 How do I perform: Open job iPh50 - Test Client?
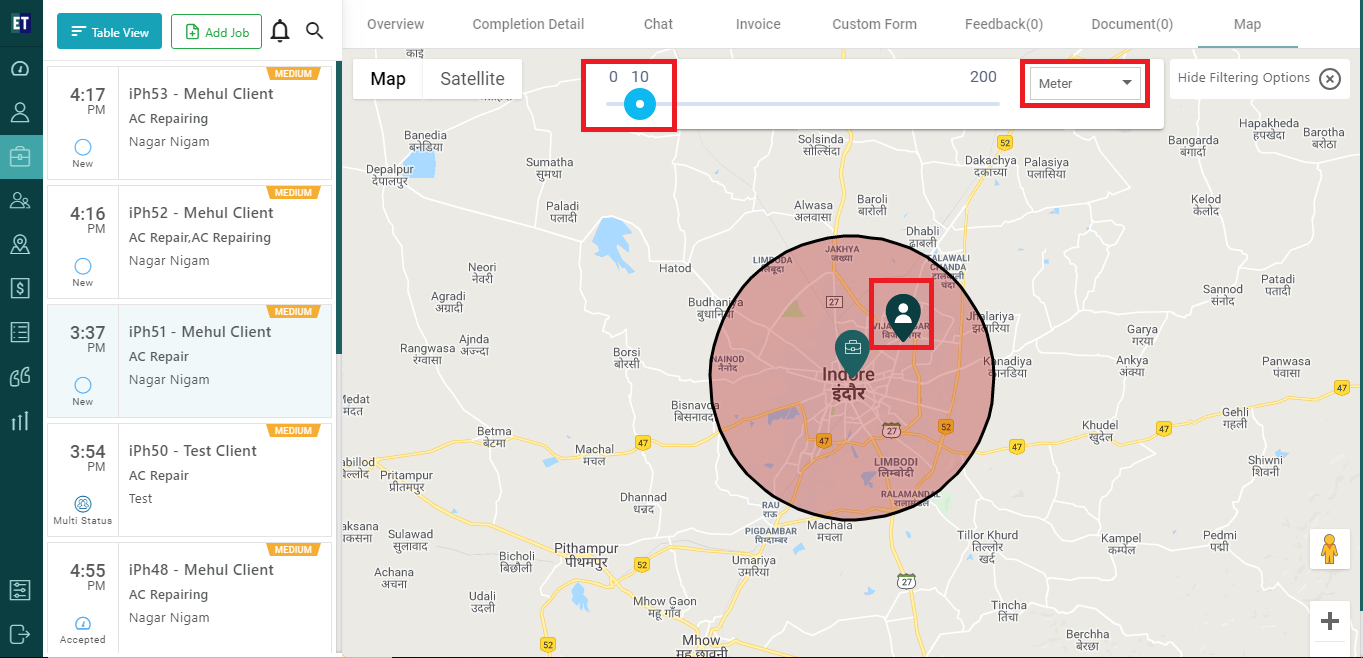tap(189, 480)
